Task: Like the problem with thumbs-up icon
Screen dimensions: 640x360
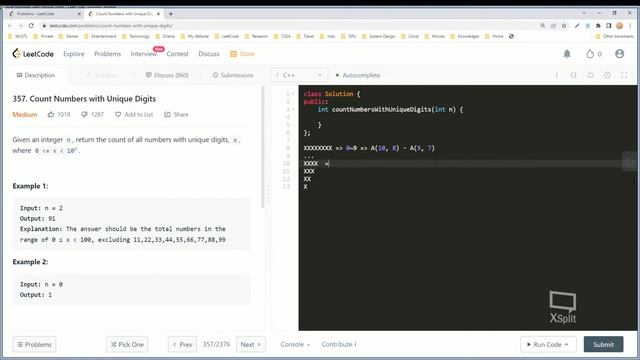Action: coord(51,114)
